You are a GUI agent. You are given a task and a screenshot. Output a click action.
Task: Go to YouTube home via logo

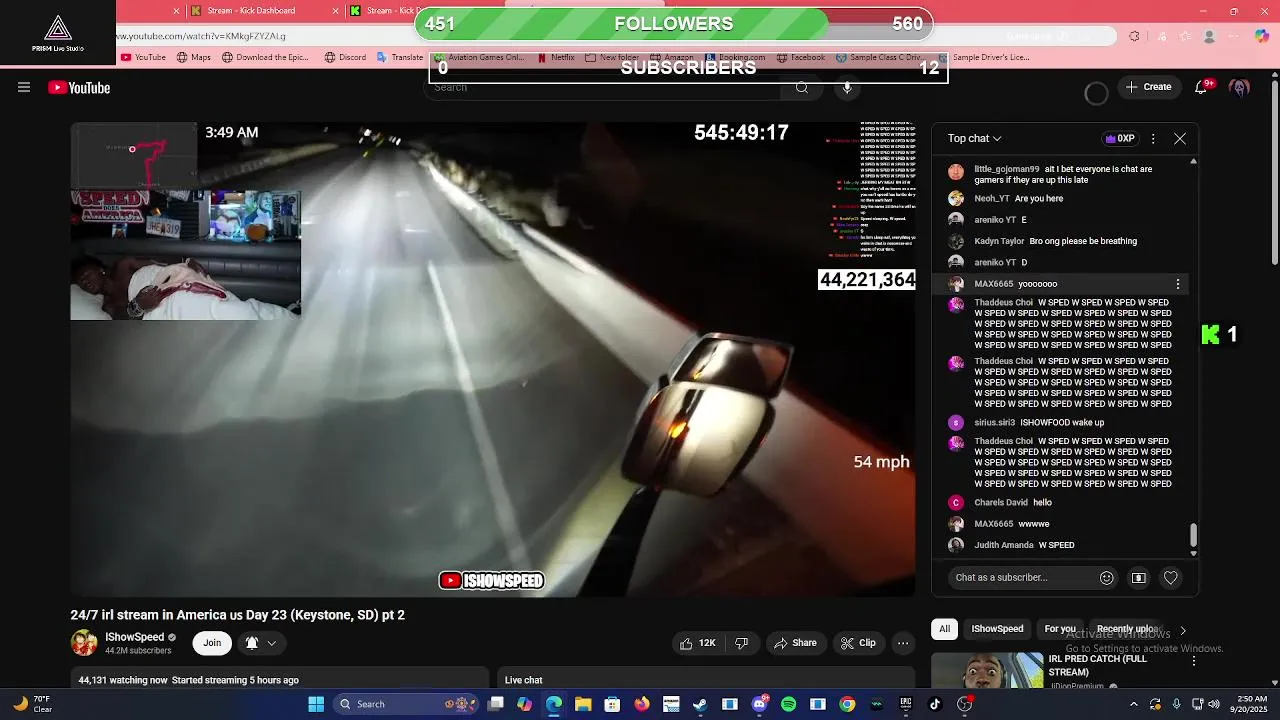pos(79,87)
